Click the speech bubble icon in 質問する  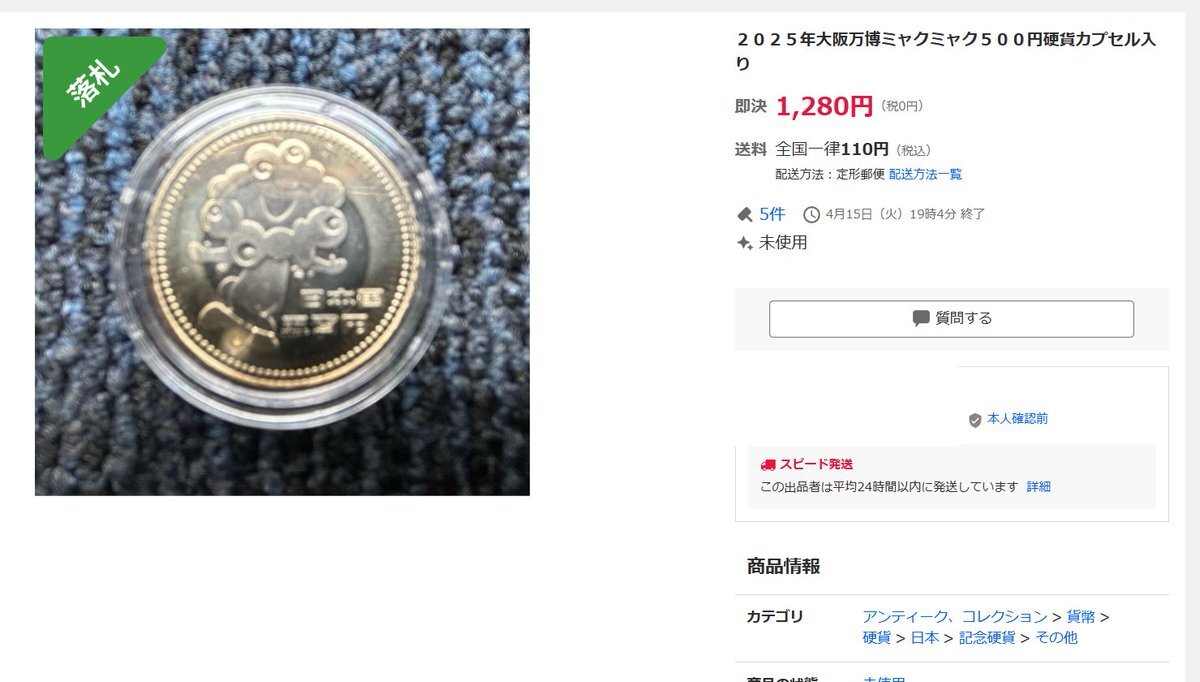pos(921,318)
